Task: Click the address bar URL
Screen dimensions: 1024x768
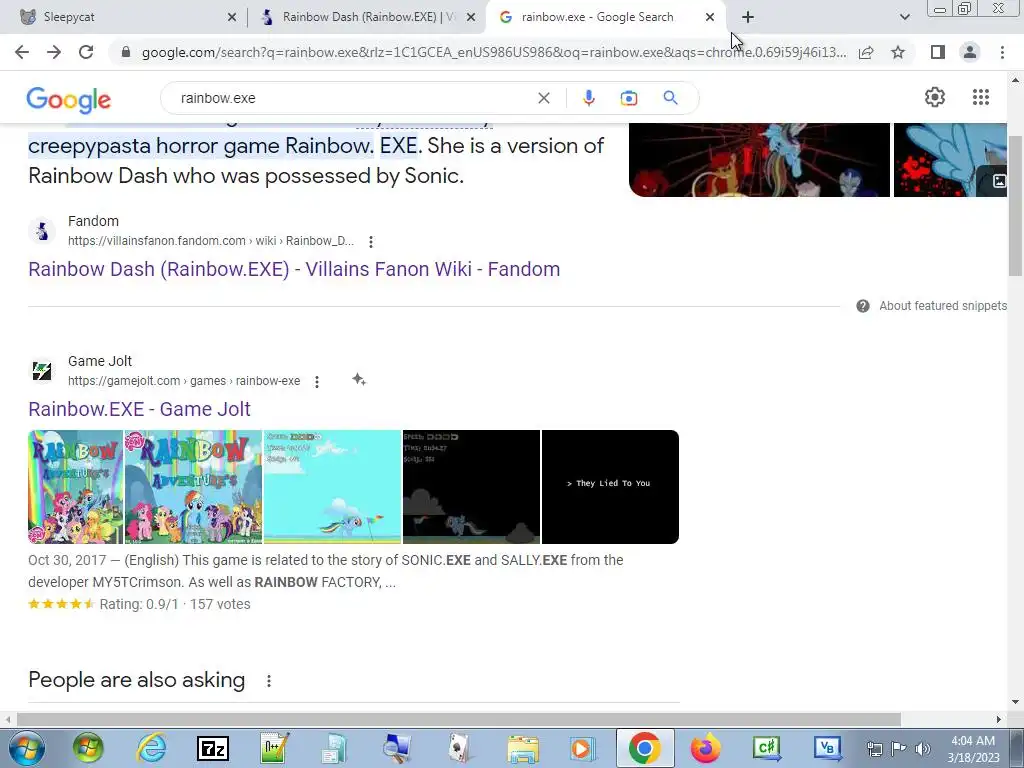Action: click(x=494, y=52)
